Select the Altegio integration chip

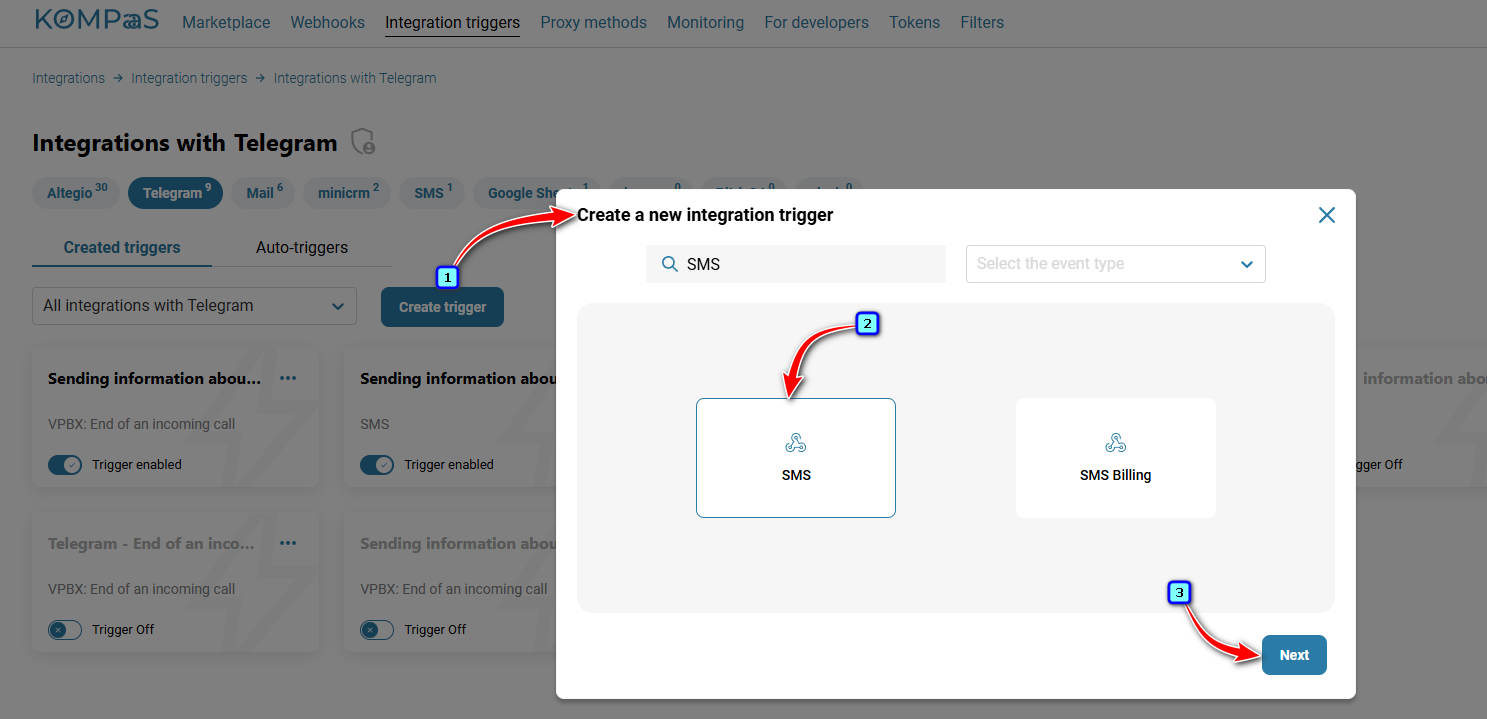click(x=76, y=193)
